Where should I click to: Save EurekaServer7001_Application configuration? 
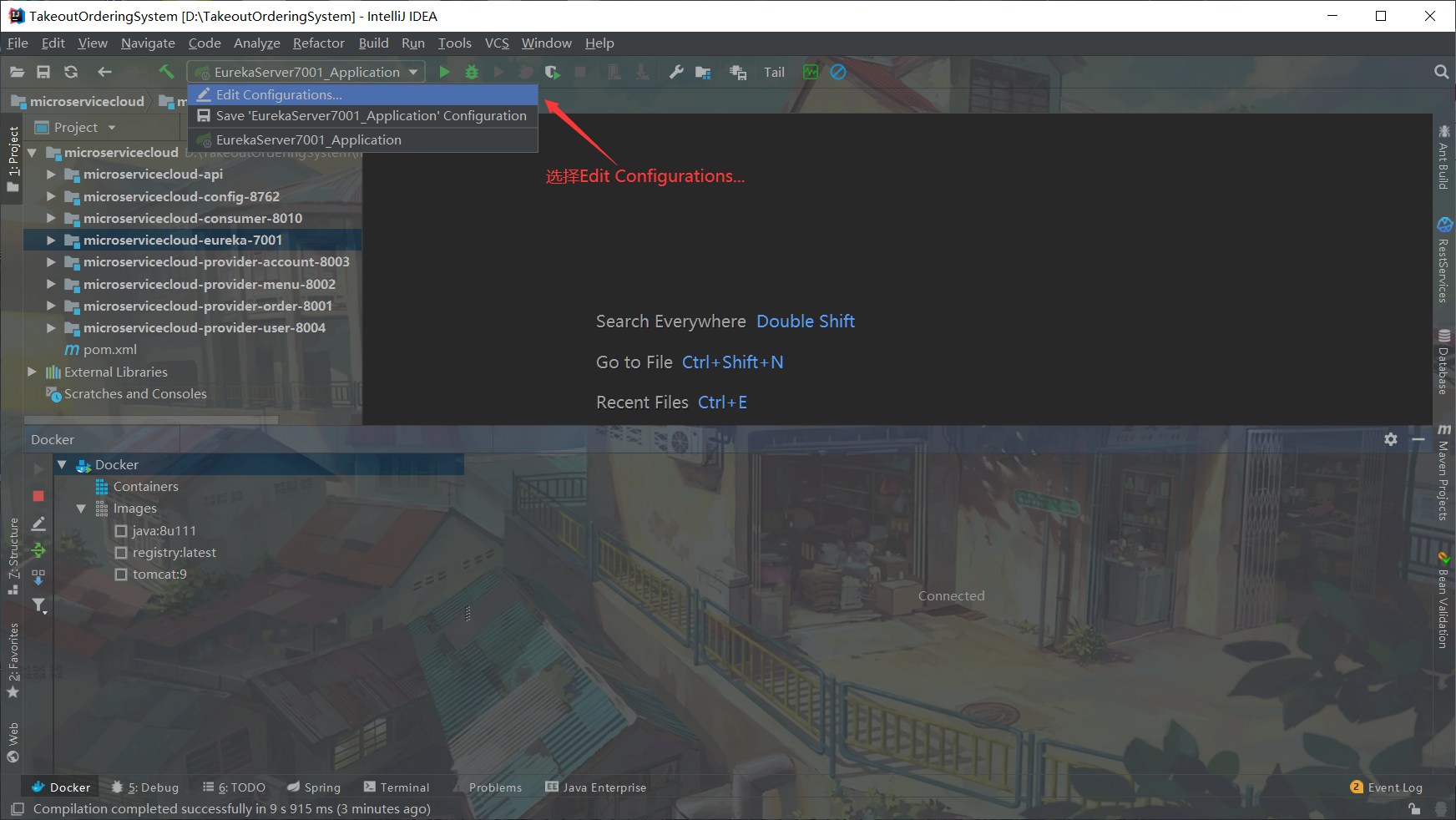[369, 115]
